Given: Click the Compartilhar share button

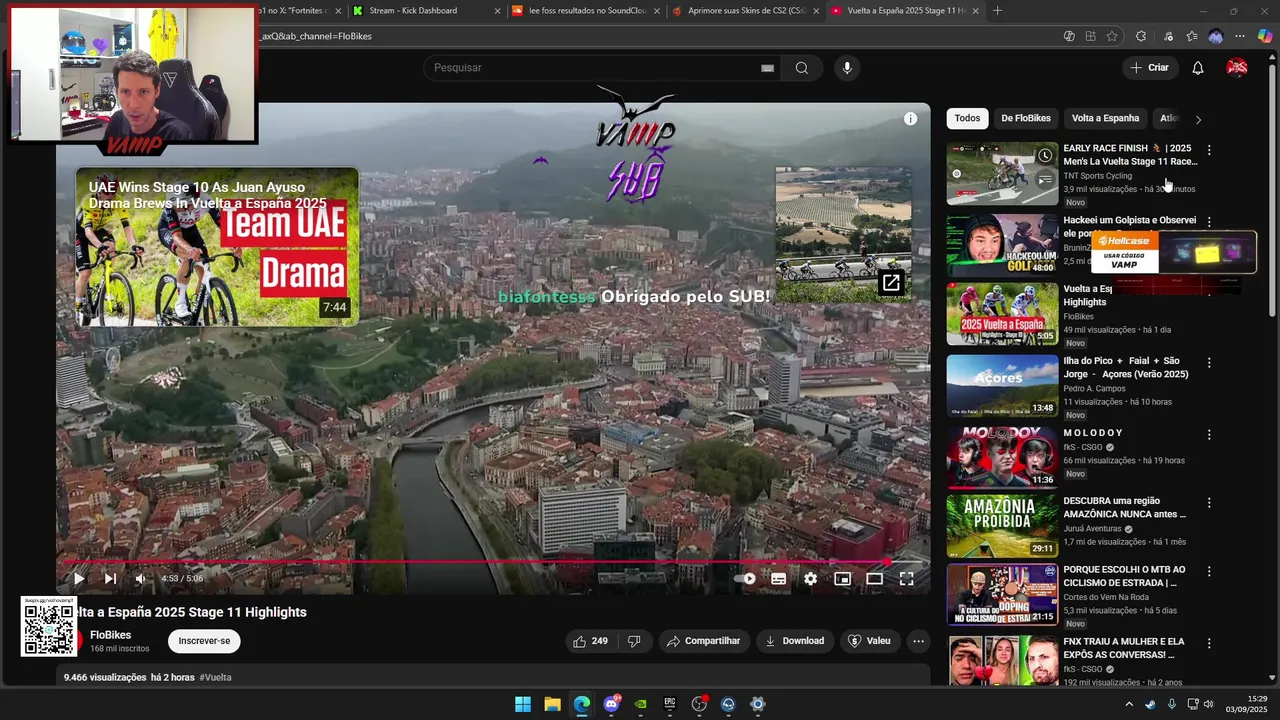Looking at the screenshot, I should click(703, 641).
